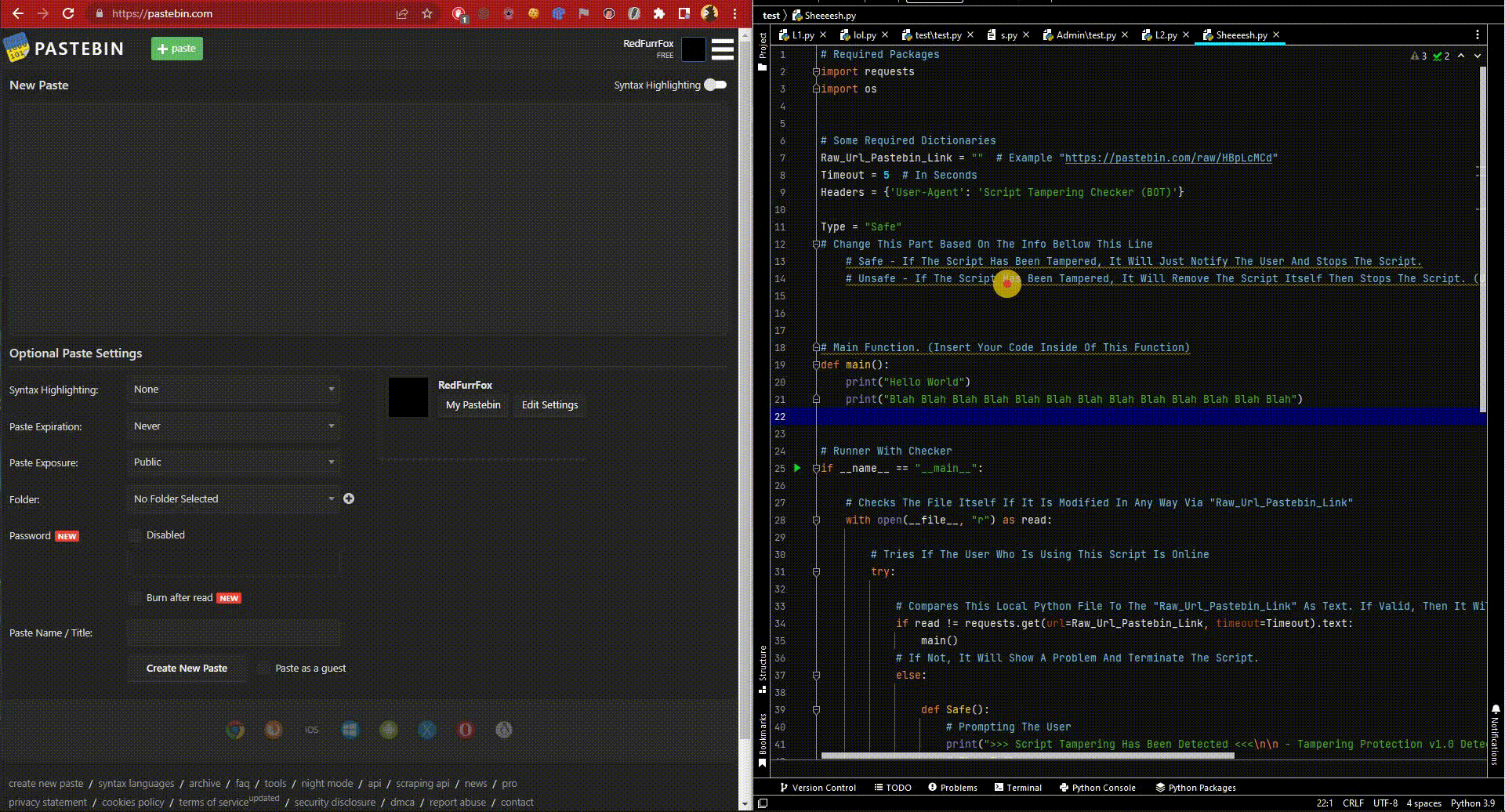
Task: Open the Terminal tool window tab
Action: pyautogui.click(x=1018, y=788)
